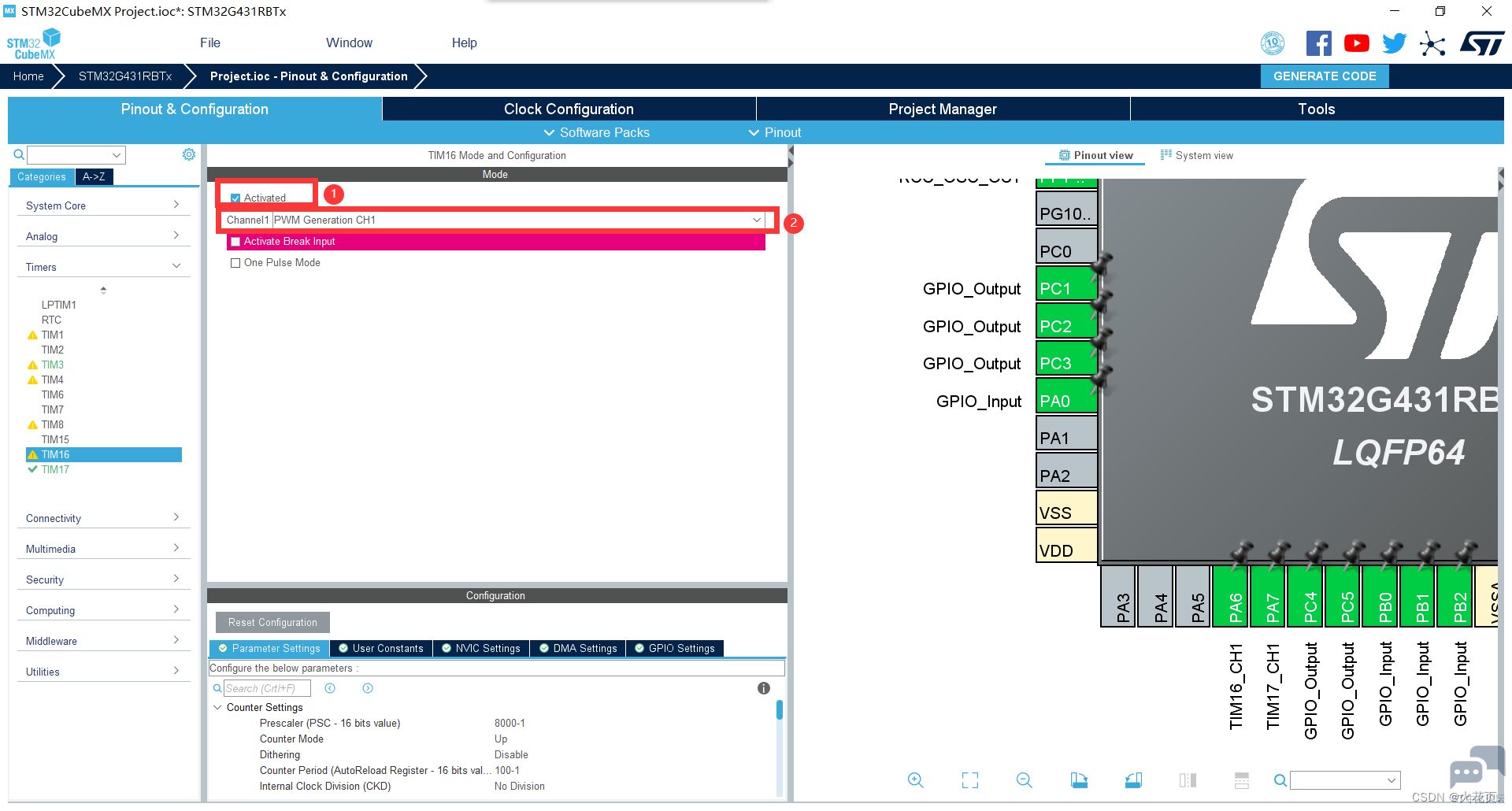Click the Counter Period value 100-1

coord(507,770)
